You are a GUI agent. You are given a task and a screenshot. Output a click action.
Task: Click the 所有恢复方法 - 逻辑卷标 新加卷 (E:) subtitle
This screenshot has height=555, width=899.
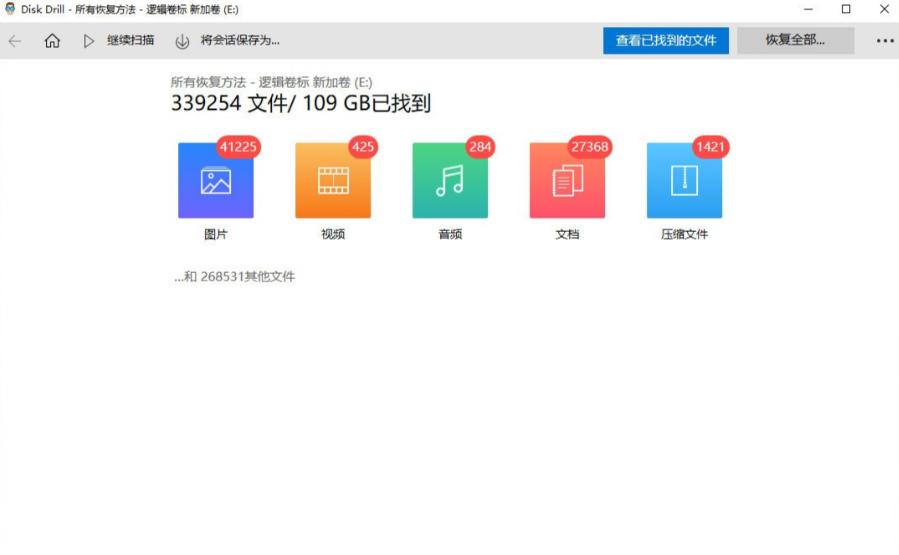coord(272,82)
